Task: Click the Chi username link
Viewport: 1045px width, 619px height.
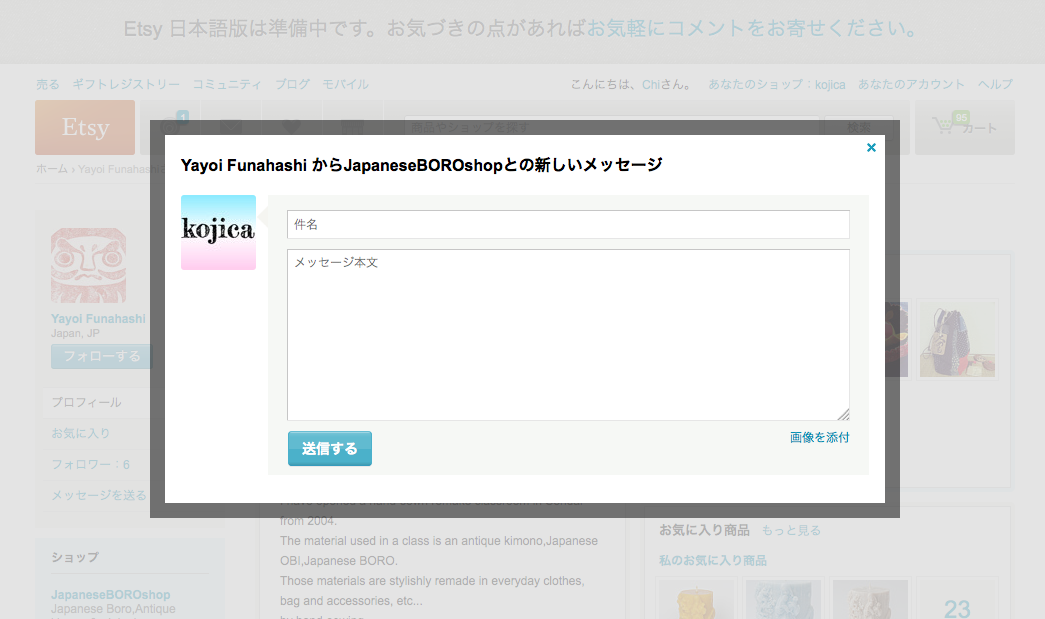Action: click(650, 85)
